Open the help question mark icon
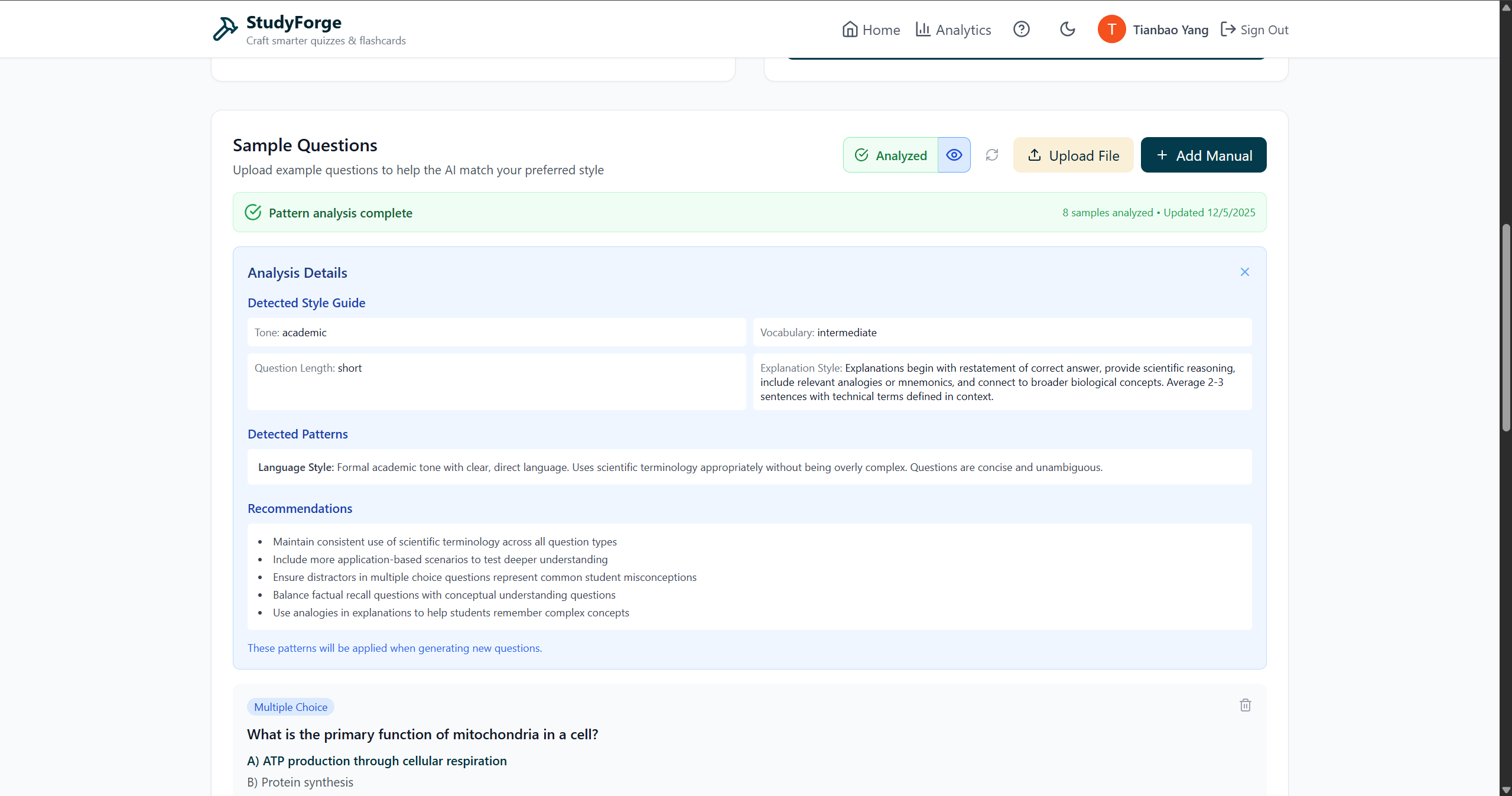Screen dimensions: 1512x796 1021,29
